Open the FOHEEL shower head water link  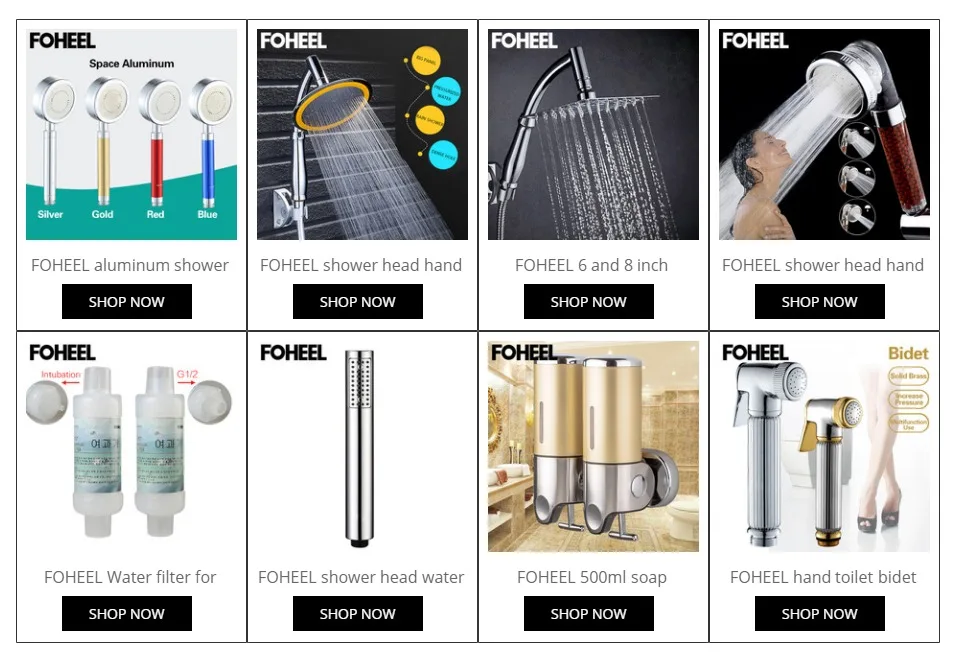tap(360, 577)
